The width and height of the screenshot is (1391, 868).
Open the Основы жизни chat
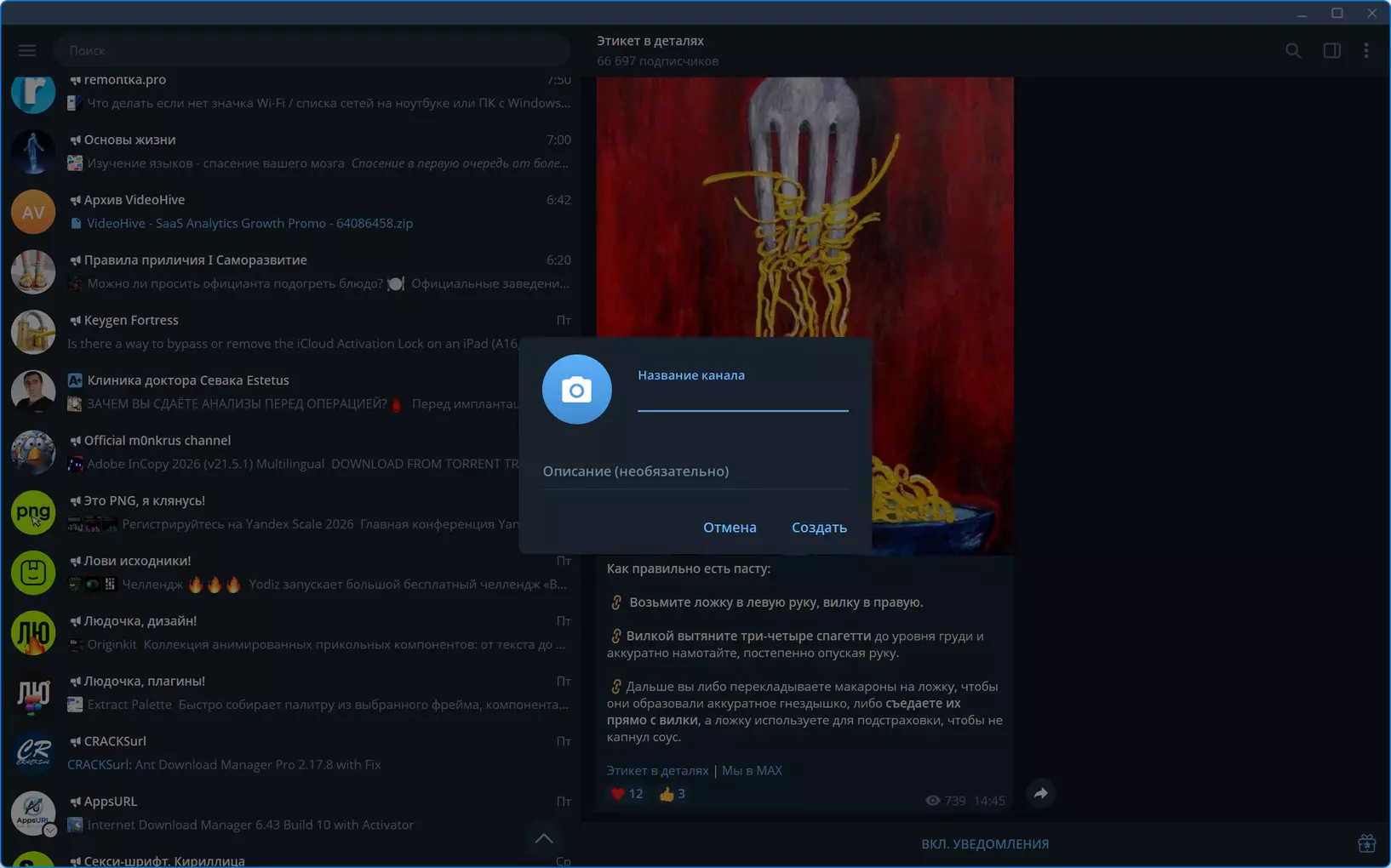290,151
